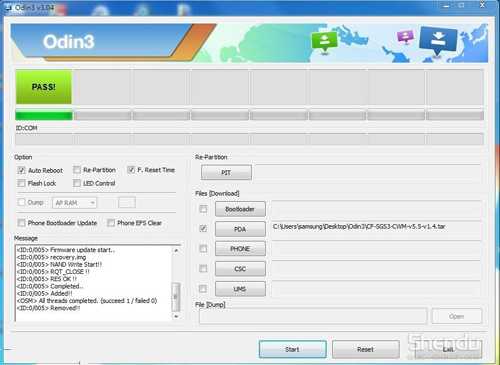500x365 pixels.
Task: Click the PIT button
Action: pyautogui.click(x=226, y=173)
